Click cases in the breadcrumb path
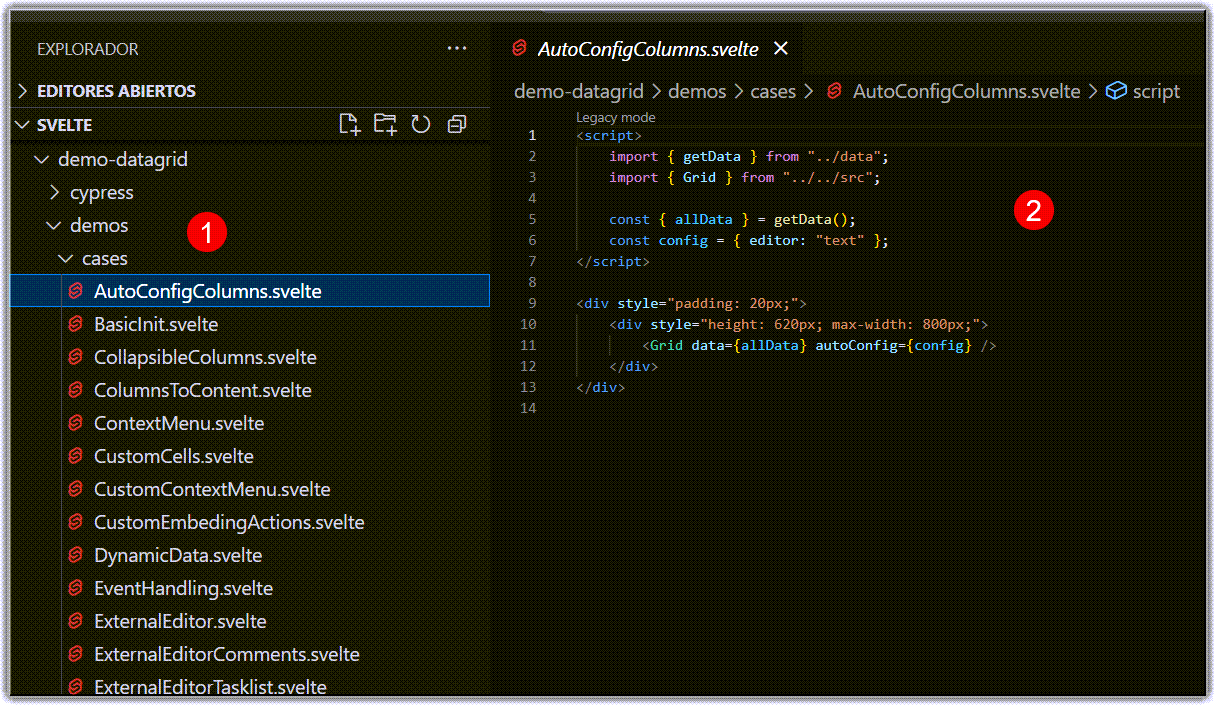This screenshot has width=1216, height=706. coord(773,91)
